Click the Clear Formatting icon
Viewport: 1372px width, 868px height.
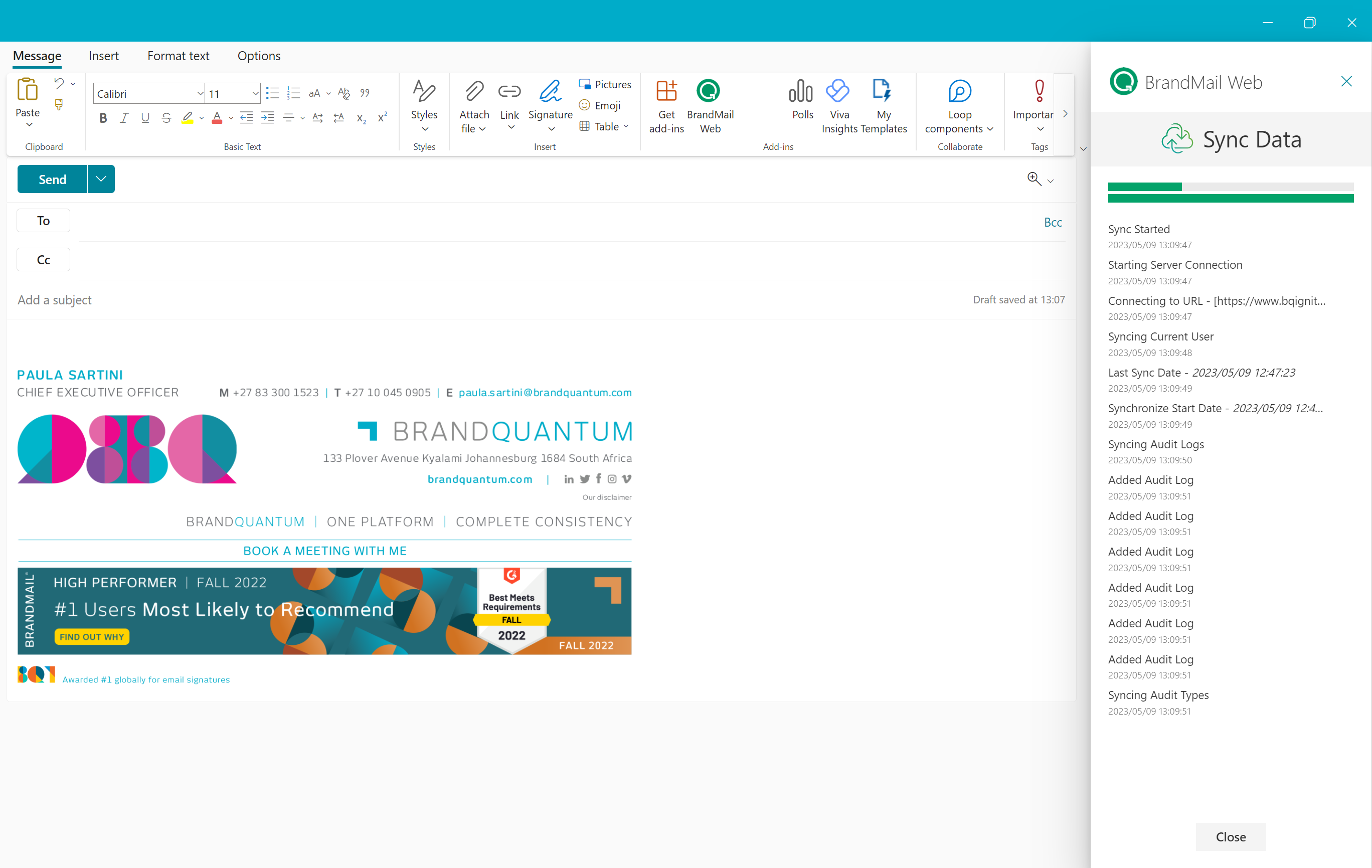click(344, 93)
